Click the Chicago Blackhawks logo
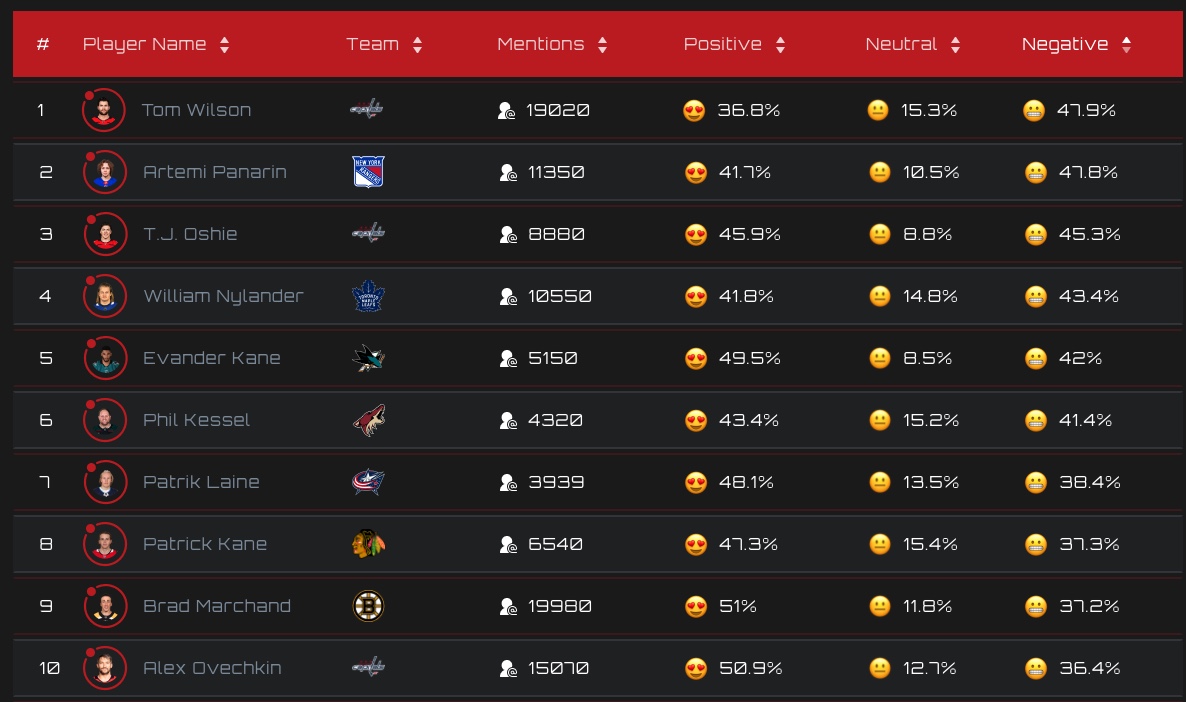This screenshot has height=702, width=1186. (x=368, y=544)
